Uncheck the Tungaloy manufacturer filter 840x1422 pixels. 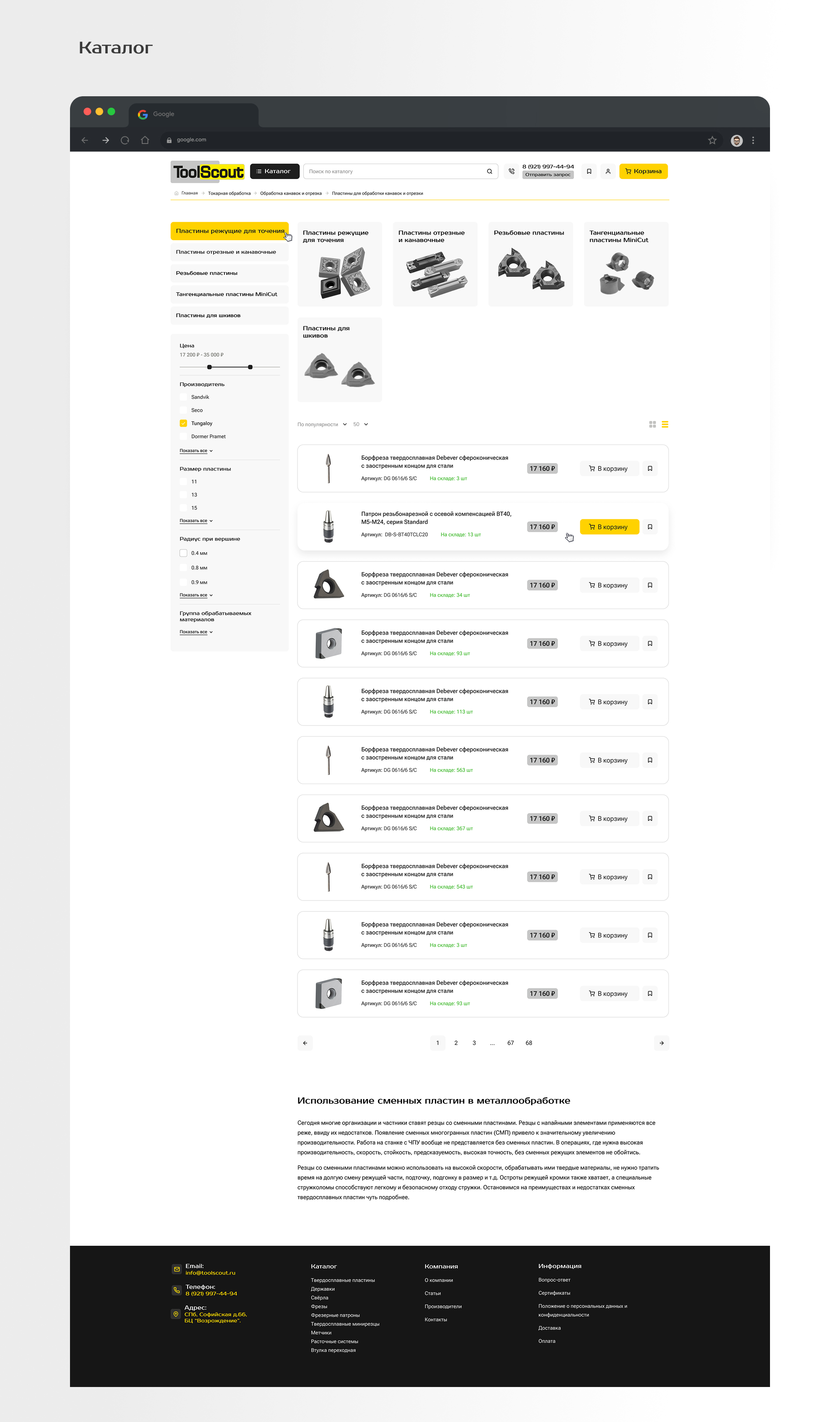click(183, 424)
